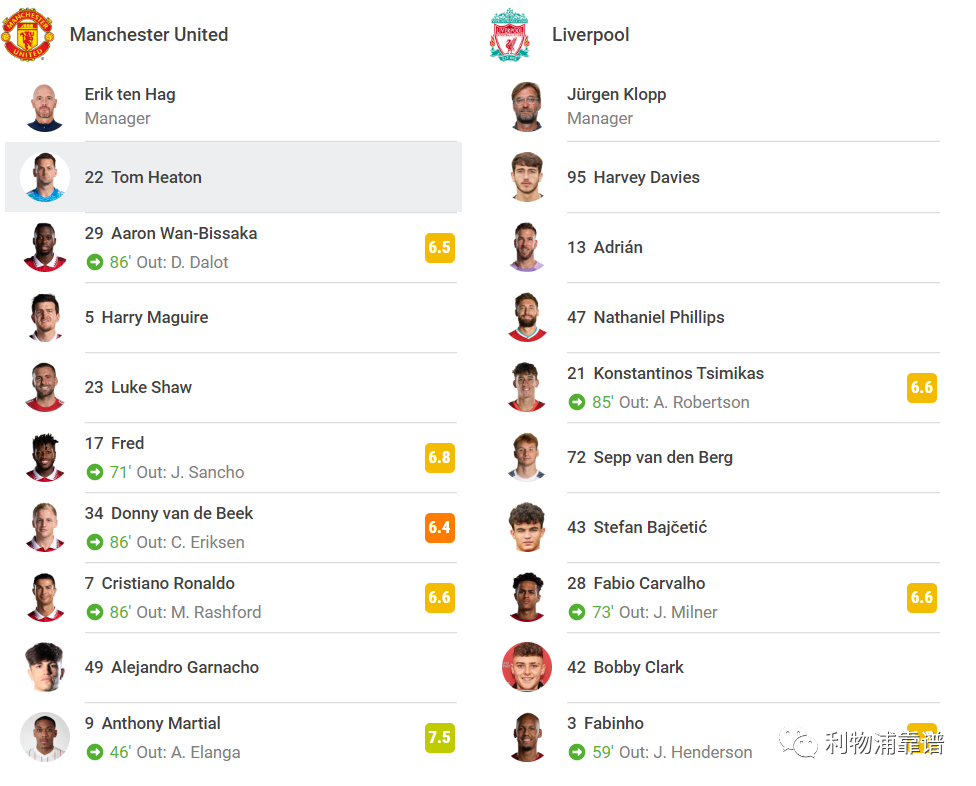
Task: Click substitution icon under Fabio Carvalho
Action: [577, 612]
